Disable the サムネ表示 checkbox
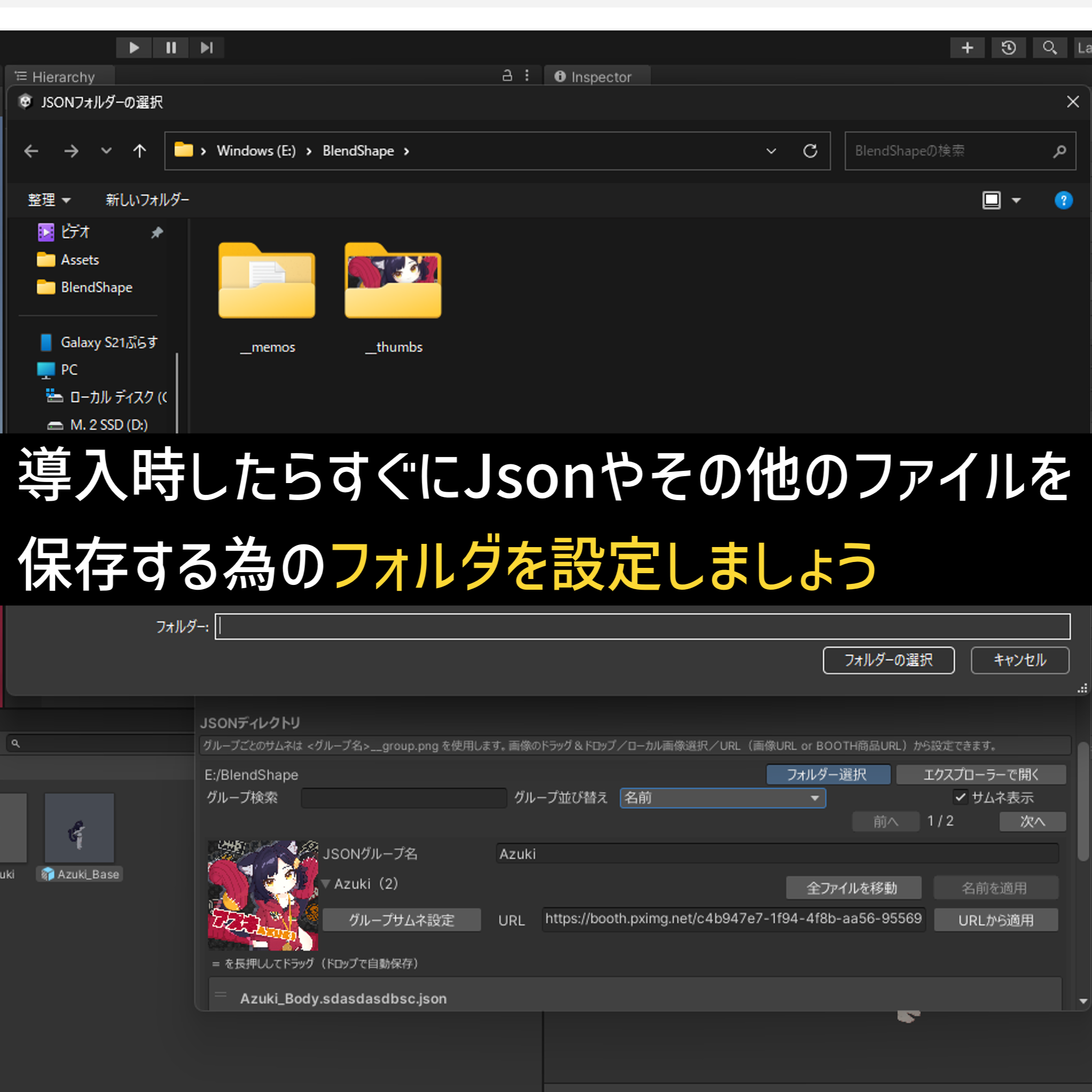This screenshot has height=1092, width=1092. tap(961, 798)
